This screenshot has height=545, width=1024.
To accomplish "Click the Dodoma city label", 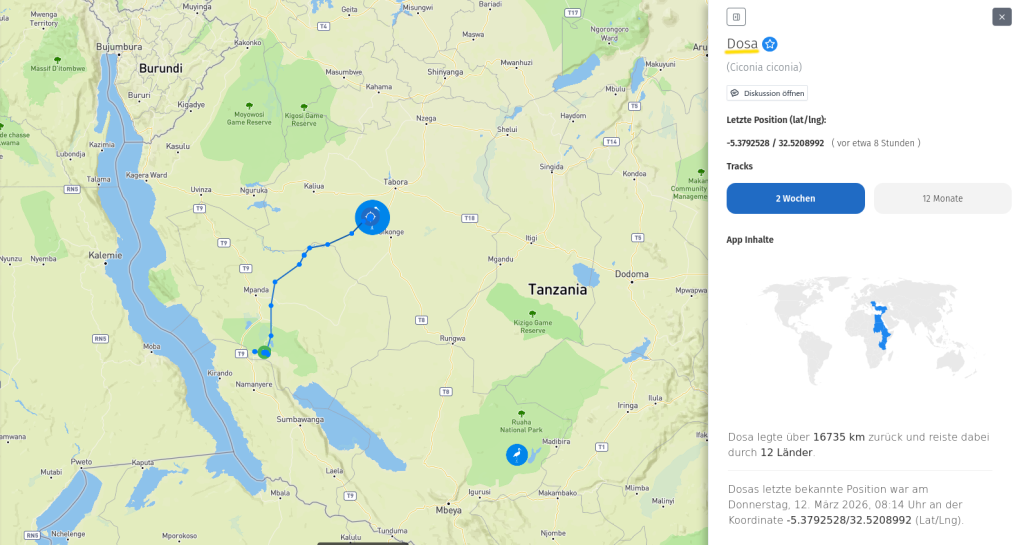I will [632, 274].
